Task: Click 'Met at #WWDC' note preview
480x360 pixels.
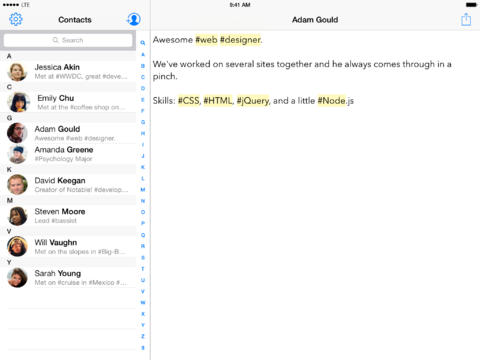Action: pos(81,76)
